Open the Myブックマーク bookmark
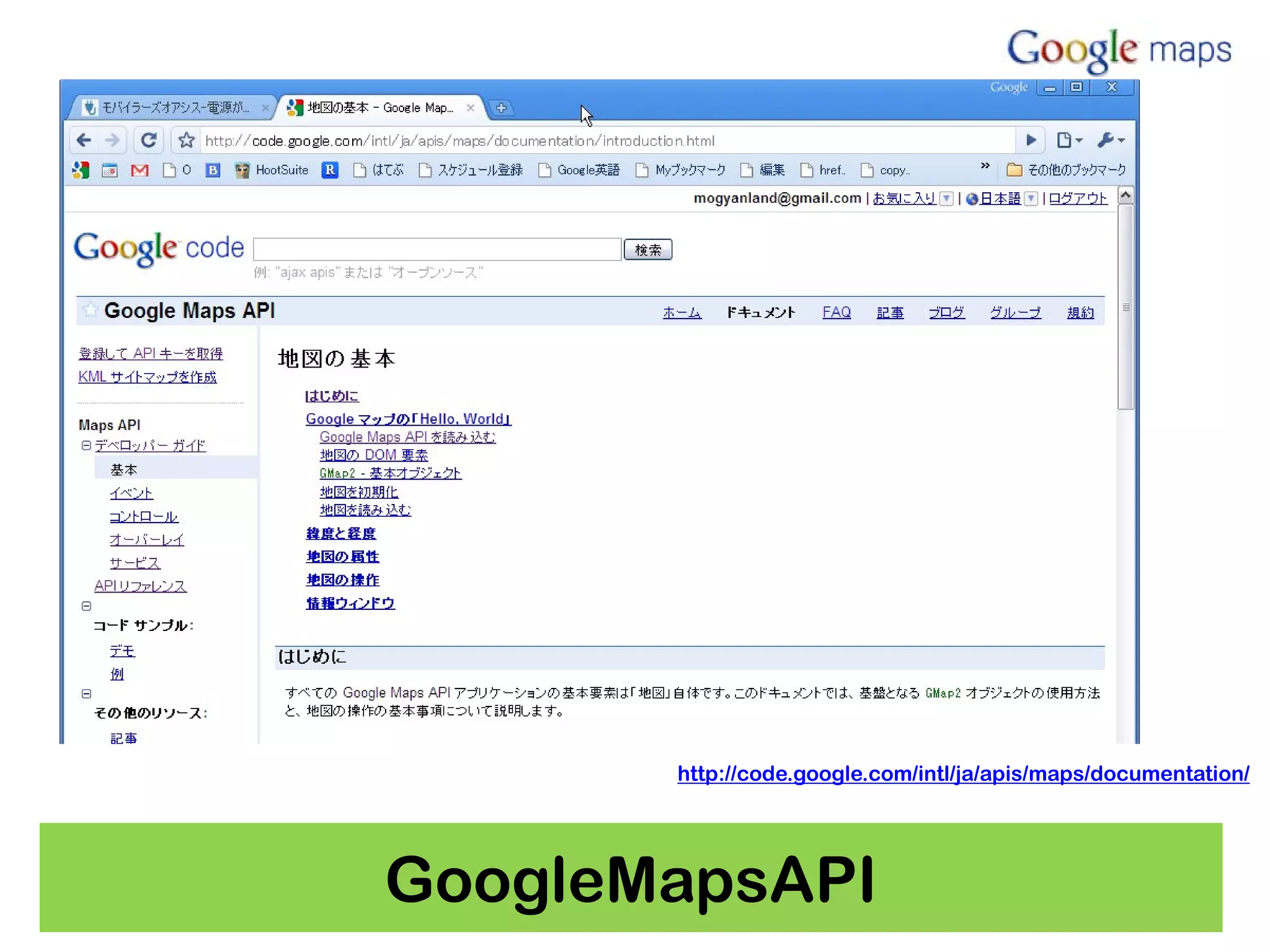 coord(680,170)
